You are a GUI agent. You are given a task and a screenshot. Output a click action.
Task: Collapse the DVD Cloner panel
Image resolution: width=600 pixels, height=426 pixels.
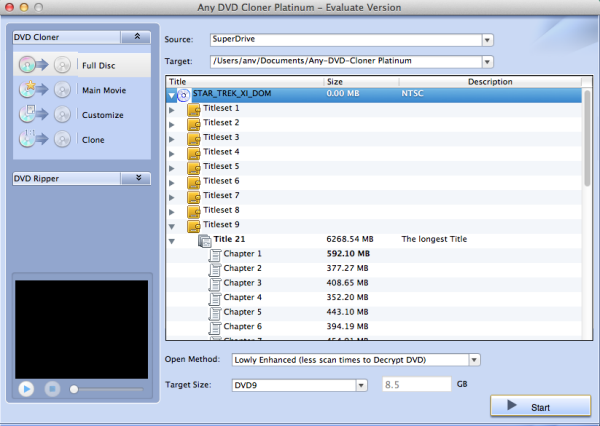[137, 37]
